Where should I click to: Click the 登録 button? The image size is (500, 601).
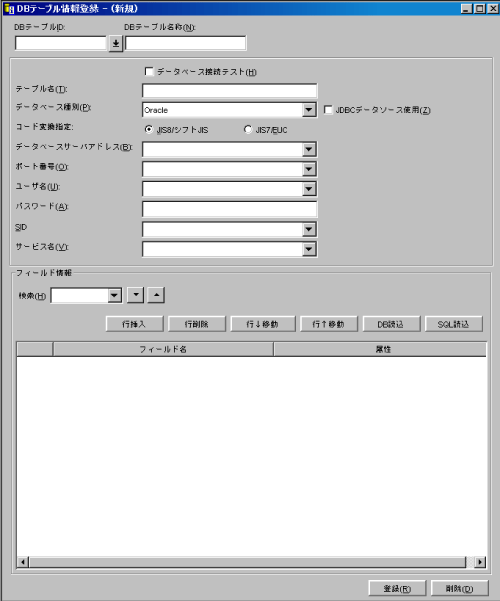coord(397,588)
